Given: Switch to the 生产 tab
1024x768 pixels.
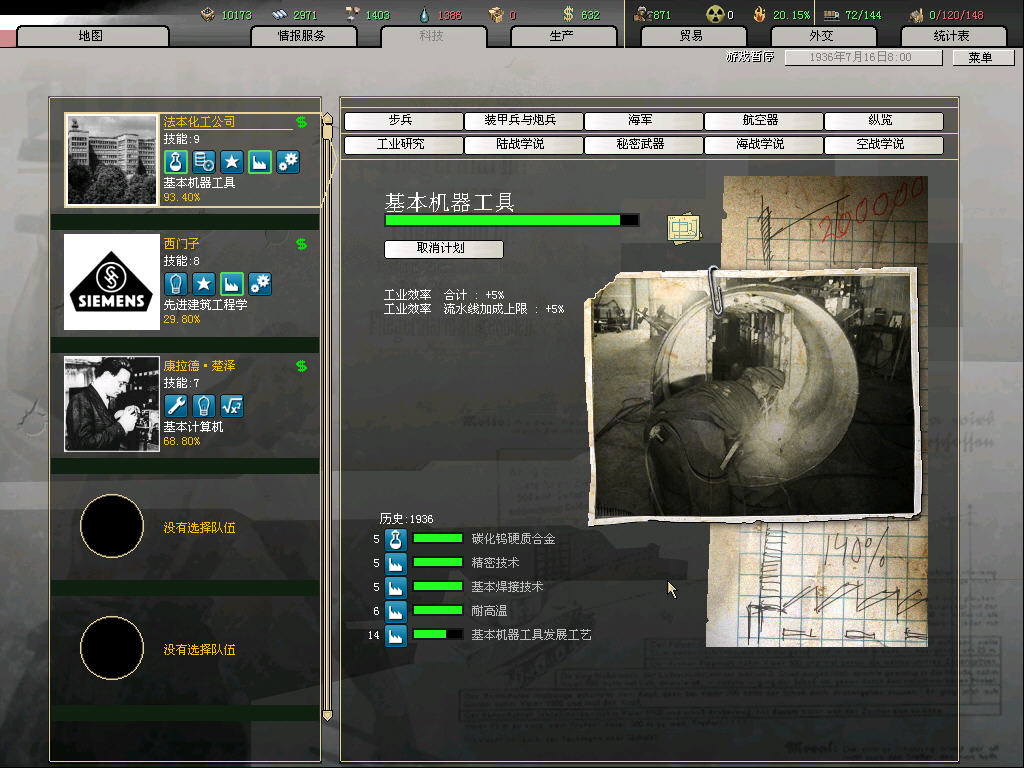Looking at the screenshot, I should tap(562, 36).
